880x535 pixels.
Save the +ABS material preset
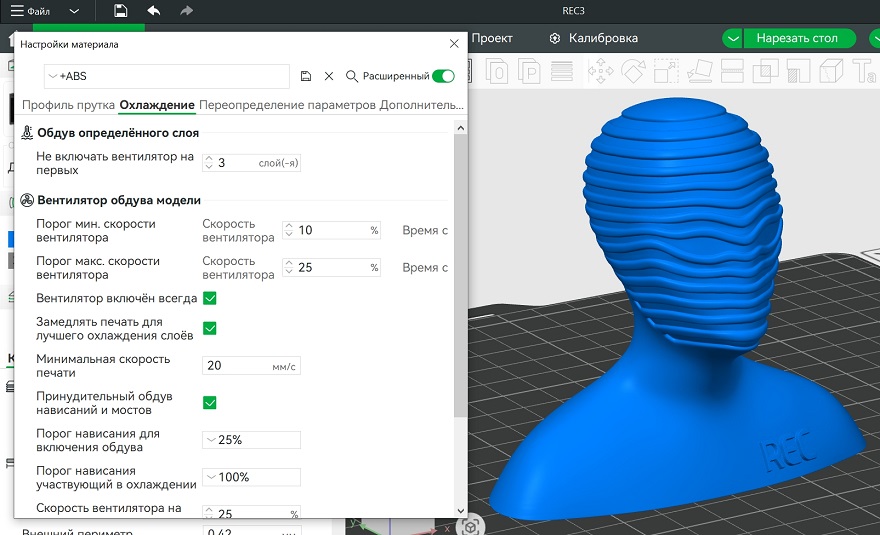(306, 76)
